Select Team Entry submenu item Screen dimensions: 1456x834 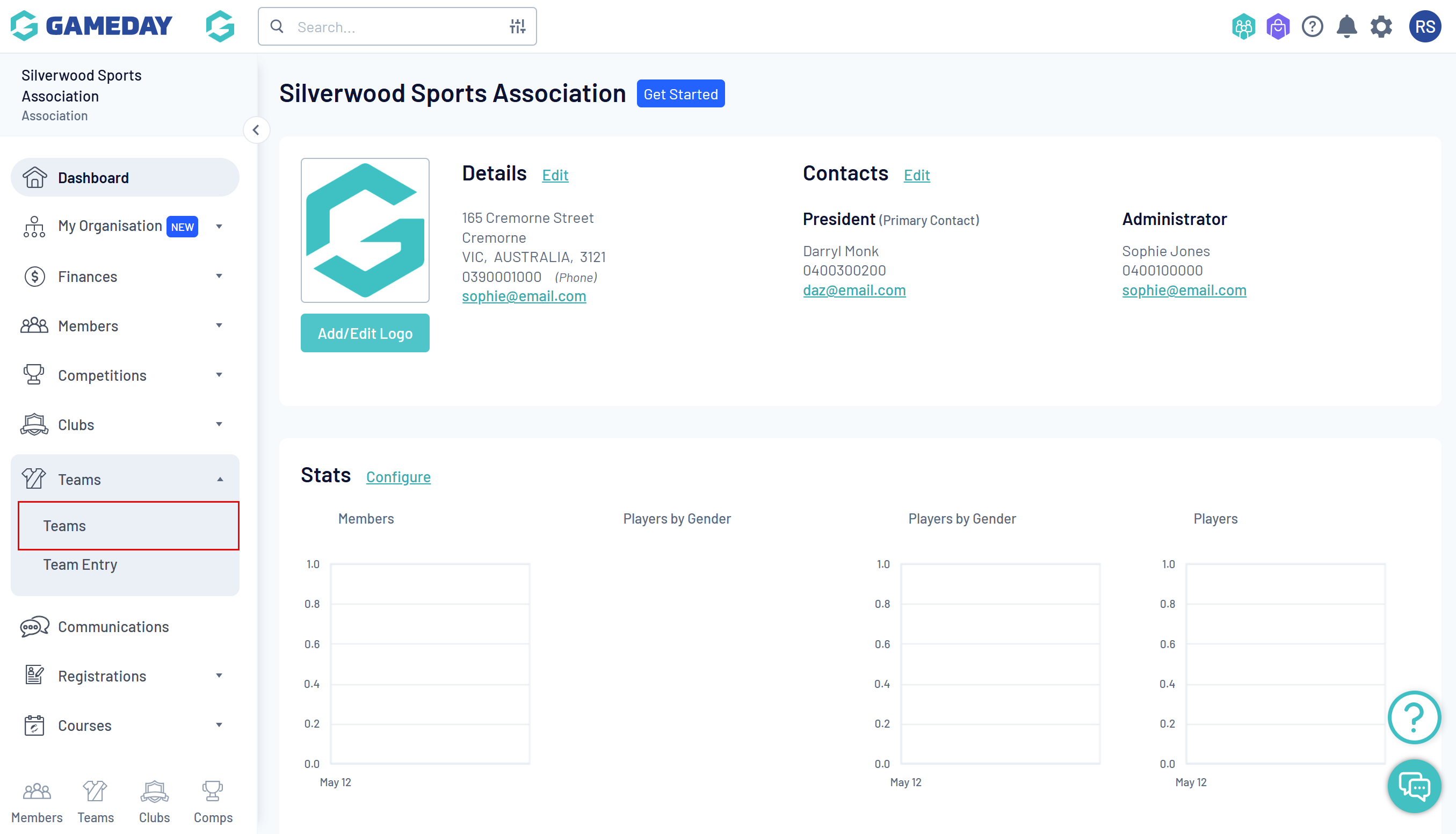(80, 565)
